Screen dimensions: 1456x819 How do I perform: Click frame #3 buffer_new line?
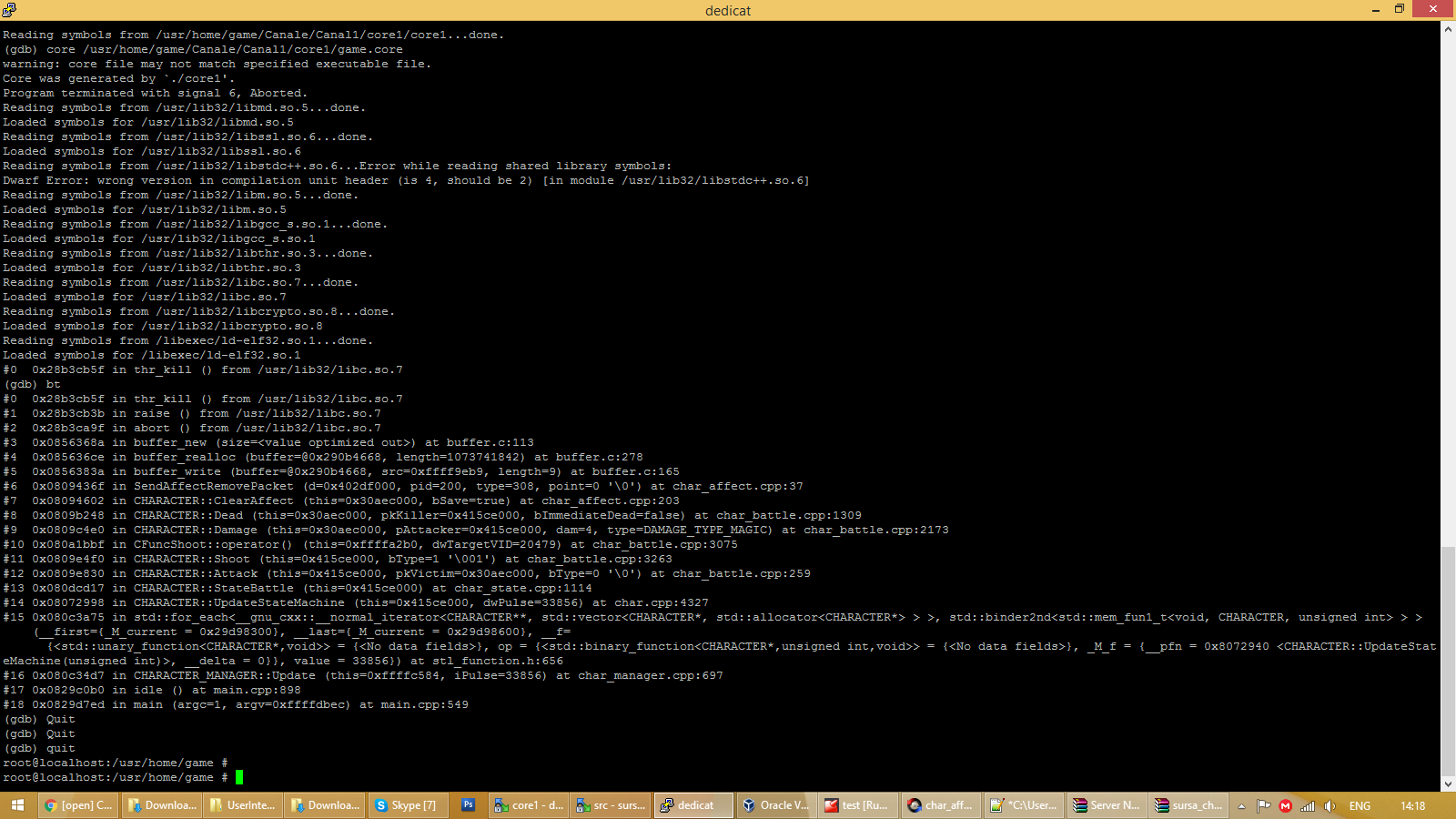coord(268,442)
